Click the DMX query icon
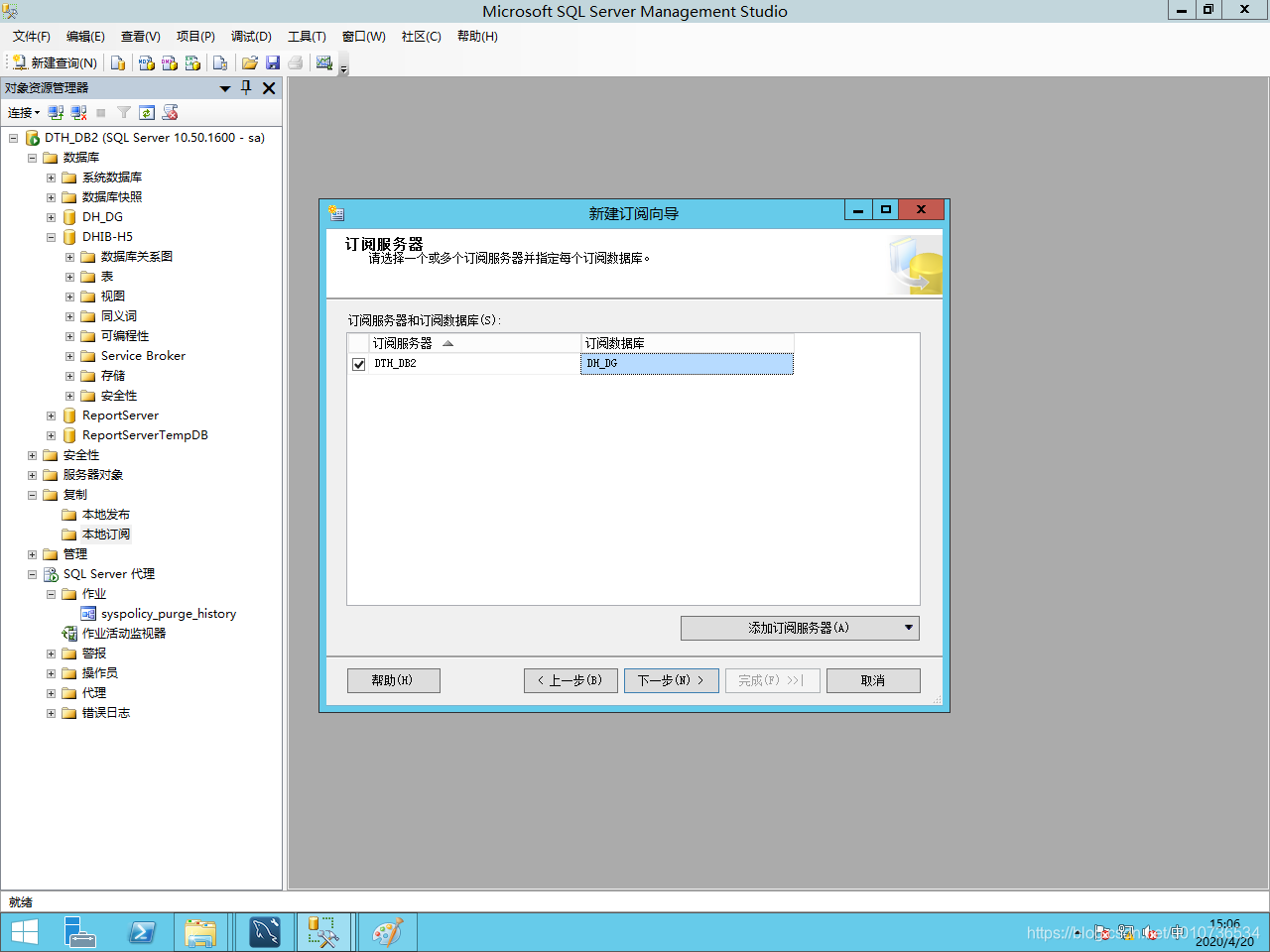Viewport: 1270px width, 952px height. coord(170,62)
